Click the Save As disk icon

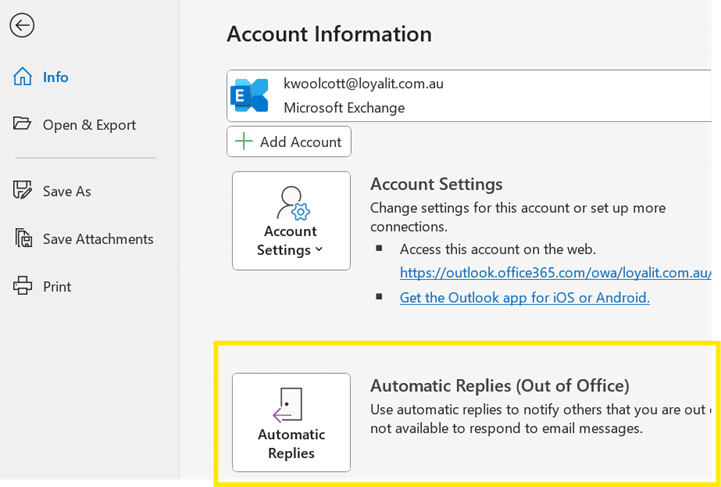[x=22, y=190]
